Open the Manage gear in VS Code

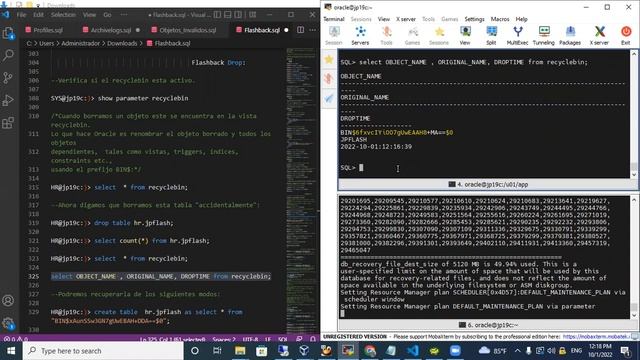point(8,323)
